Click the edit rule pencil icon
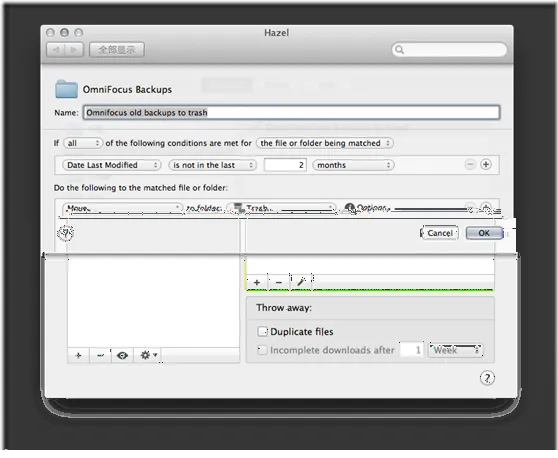The image size is (558, 458). coord(301,283)
